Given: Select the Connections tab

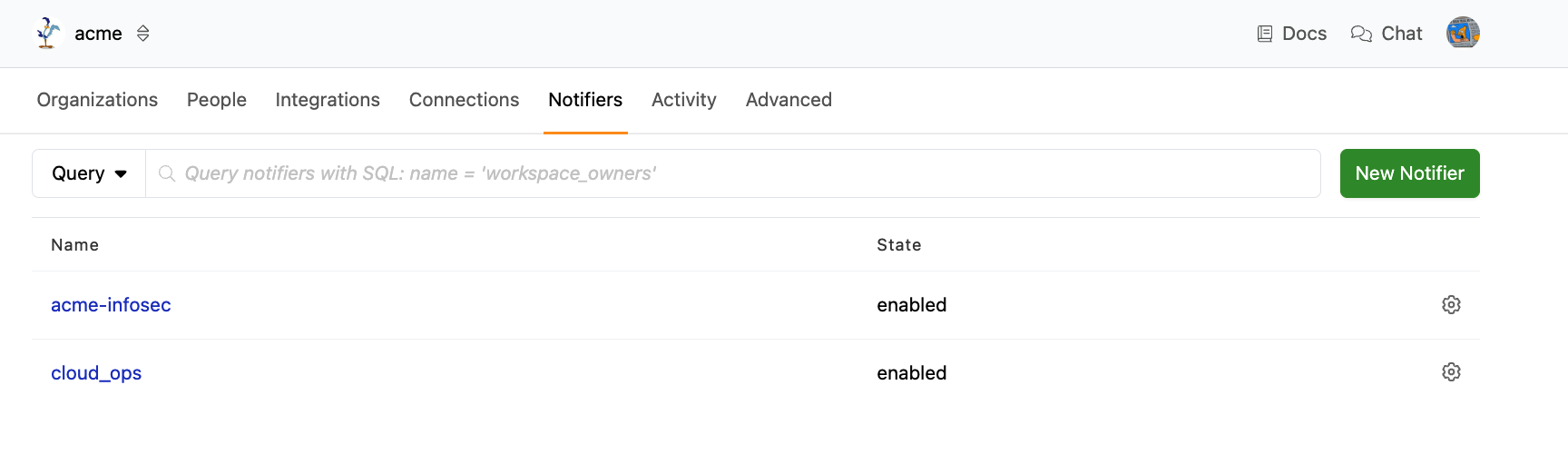Looking at the screenshot, I should pyautogui.click(x=464, y=100).
